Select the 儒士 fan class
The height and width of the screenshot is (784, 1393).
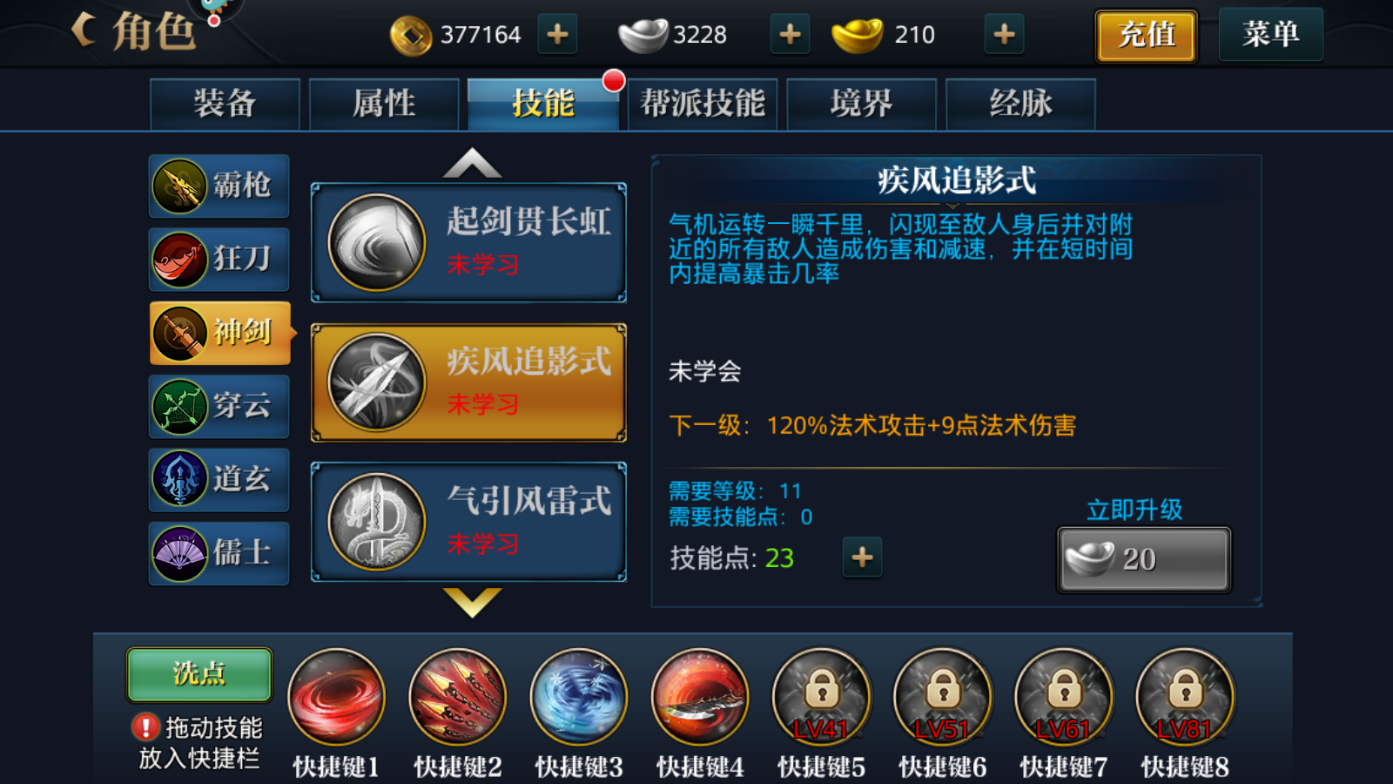pyautogui.click(x=219, y=553)
